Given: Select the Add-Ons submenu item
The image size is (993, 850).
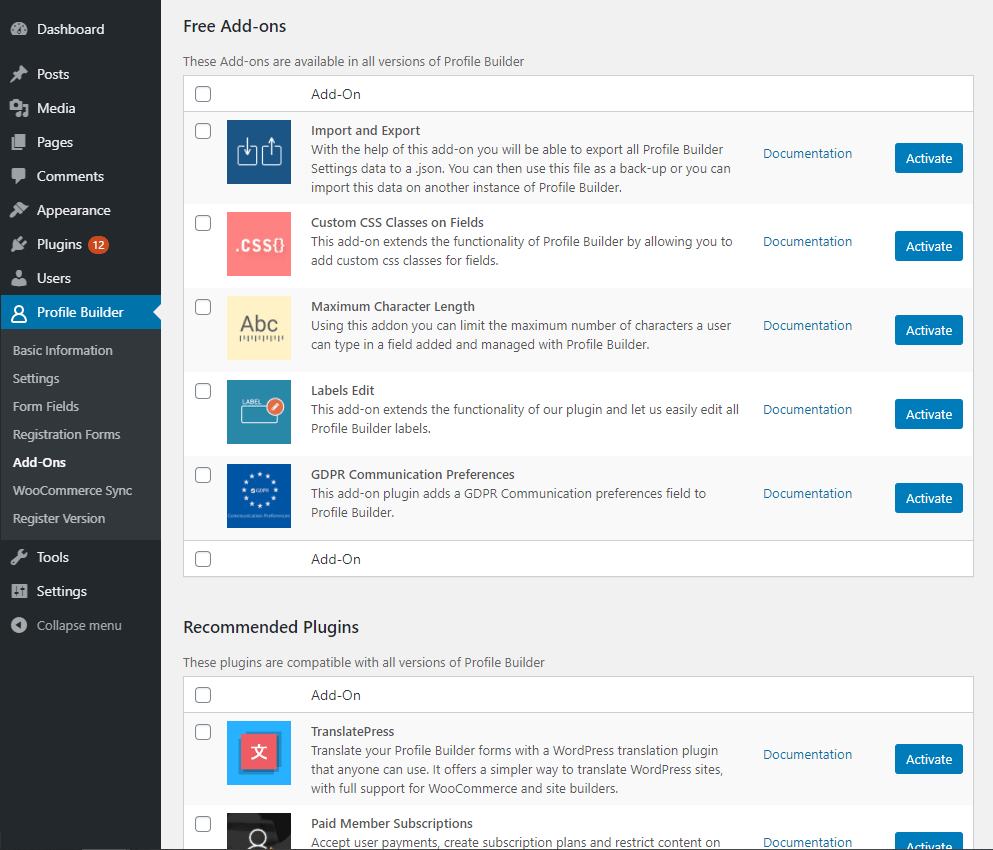Looking at the screenshot, I should click(x=39, y=462).
